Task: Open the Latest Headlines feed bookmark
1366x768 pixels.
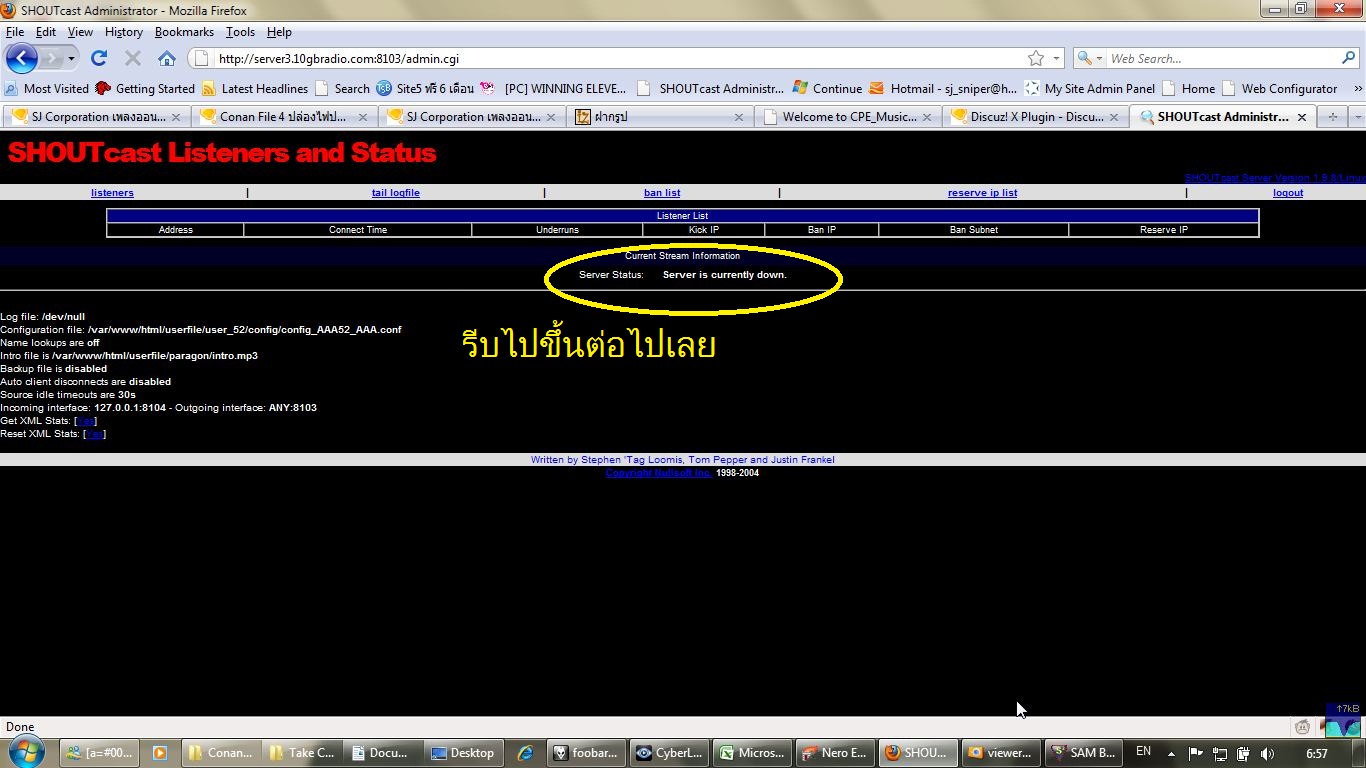Action: pos(255,88)
